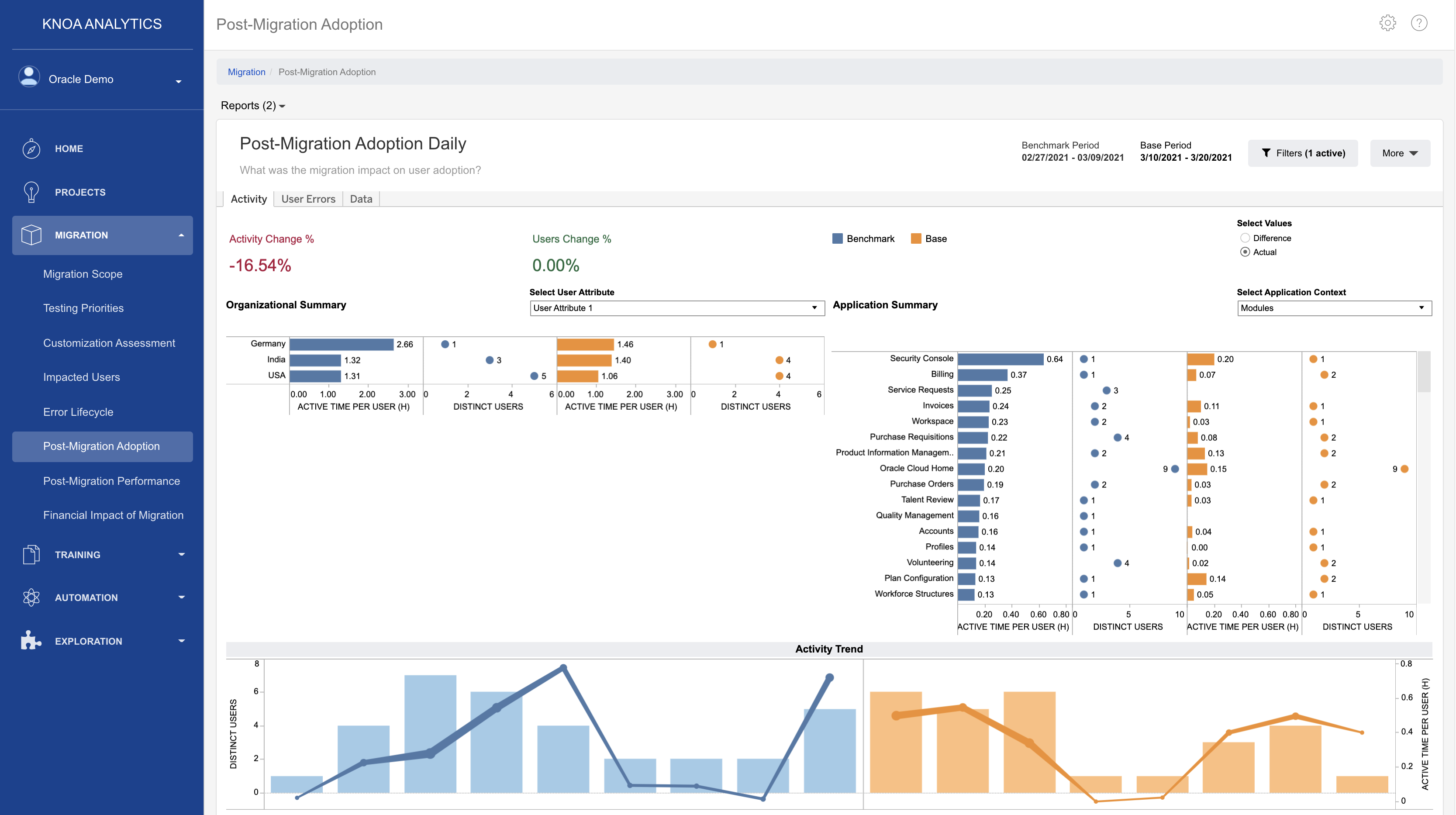Select the Difference radio button
1456x815 pixels.
coord(1245,238)
